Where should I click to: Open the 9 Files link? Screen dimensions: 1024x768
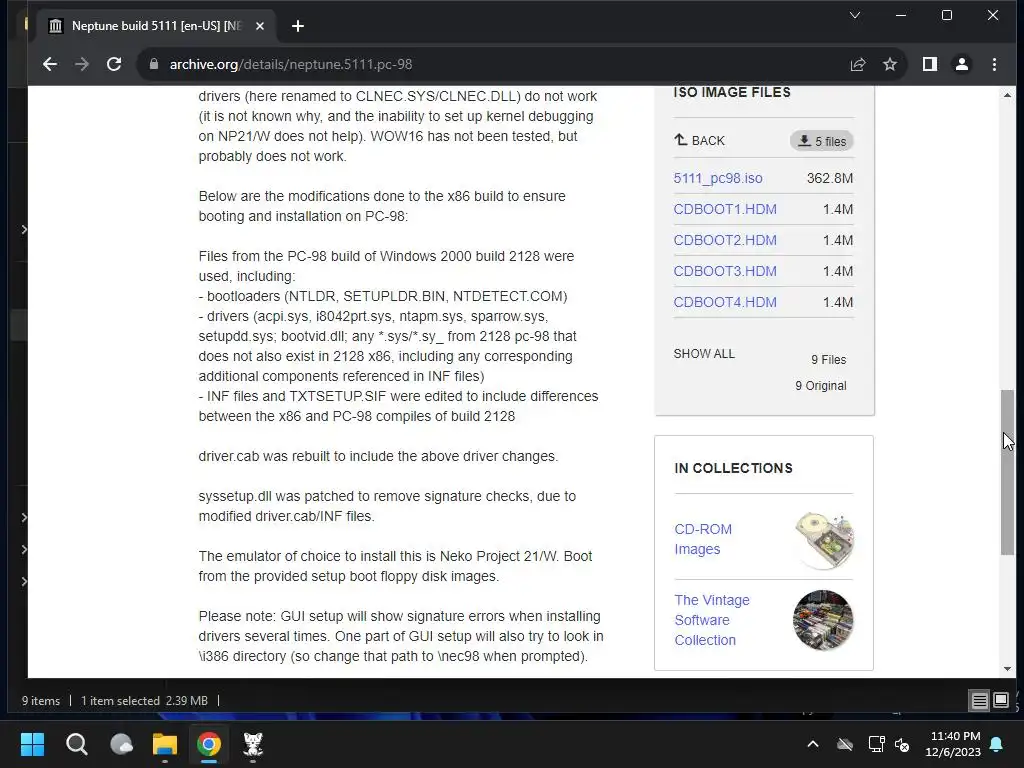(829, 360)
